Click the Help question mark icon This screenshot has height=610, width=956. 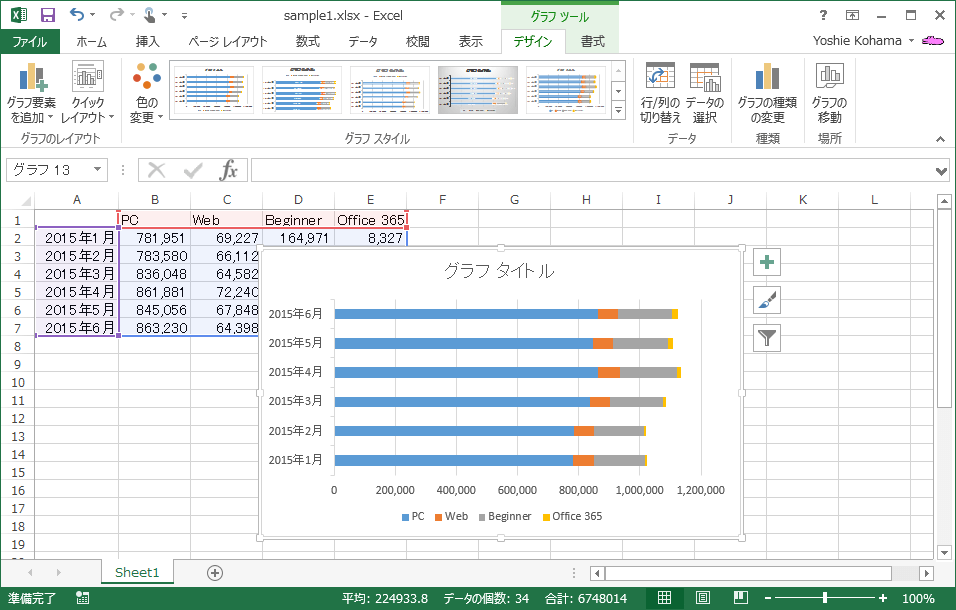tap(823, 15)
